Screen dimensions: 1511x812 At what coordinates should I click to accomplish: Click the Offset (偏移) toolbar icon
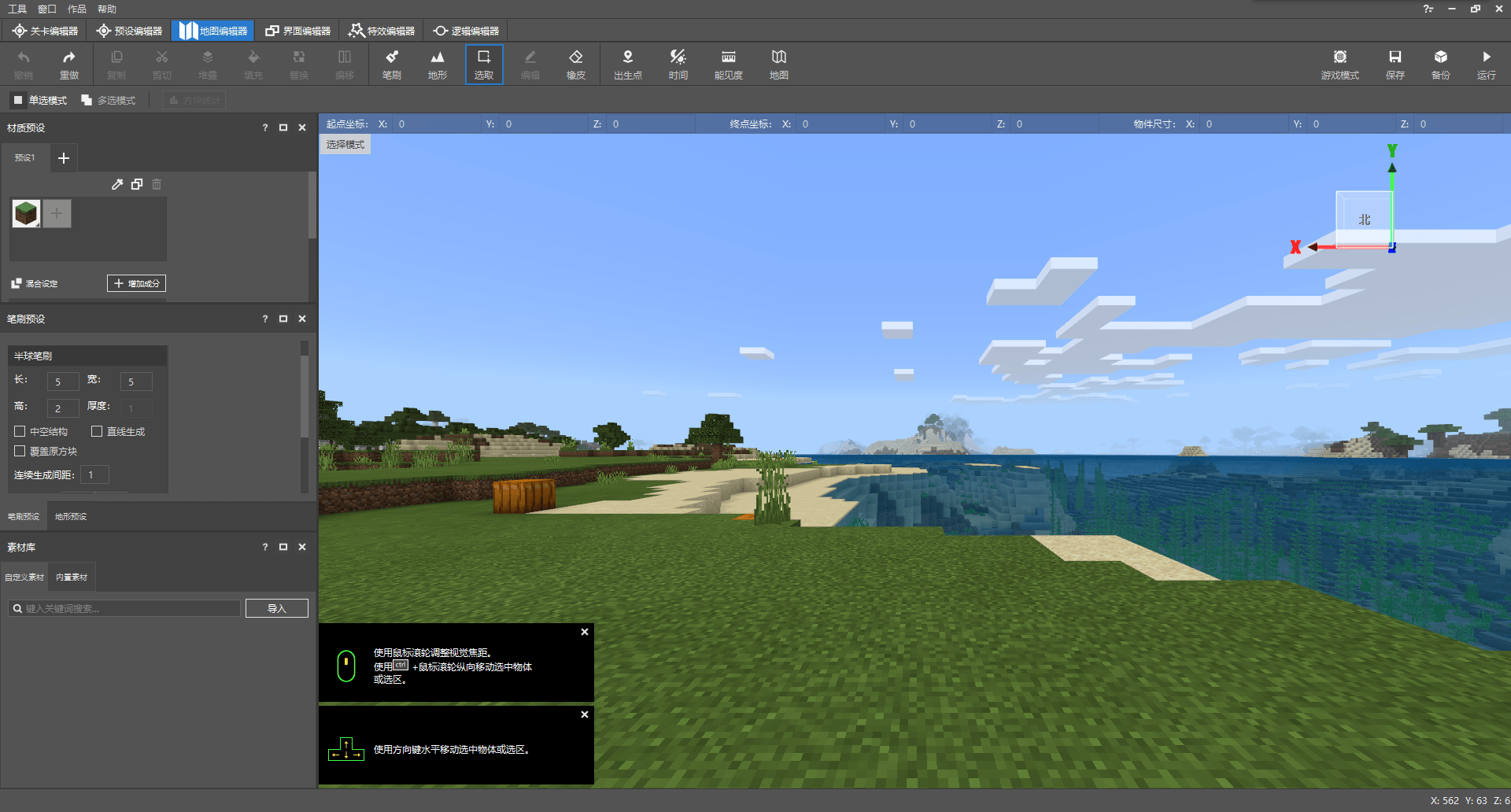coord(345,64)
